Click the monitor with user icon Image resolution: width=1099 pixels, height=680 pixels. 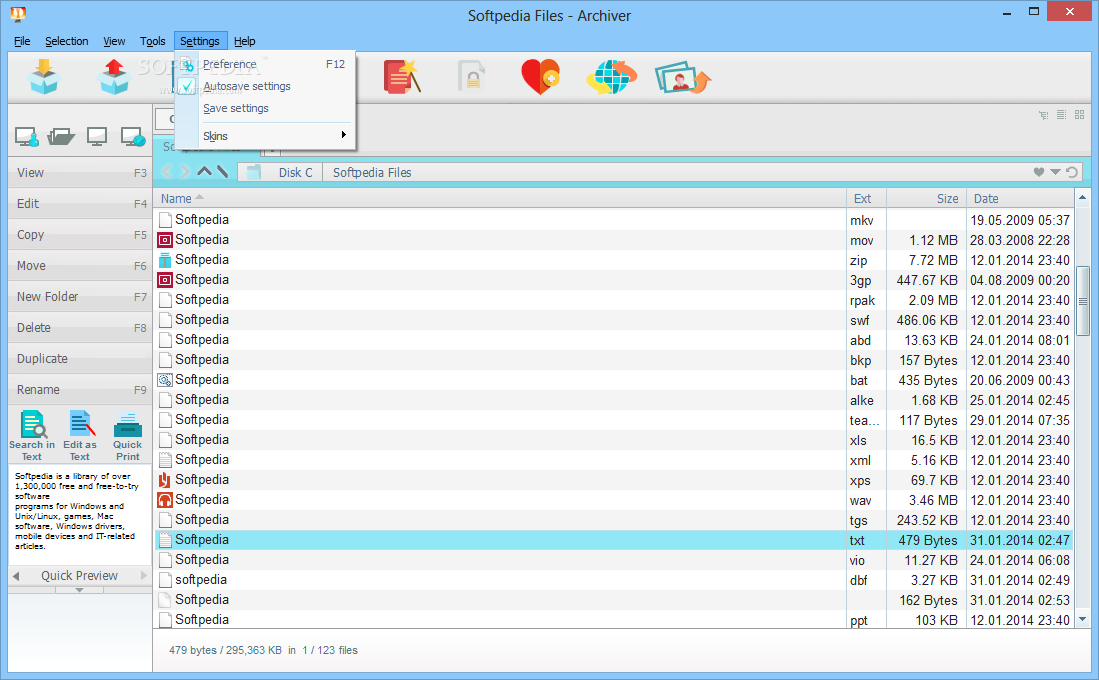tap(27, 136)
